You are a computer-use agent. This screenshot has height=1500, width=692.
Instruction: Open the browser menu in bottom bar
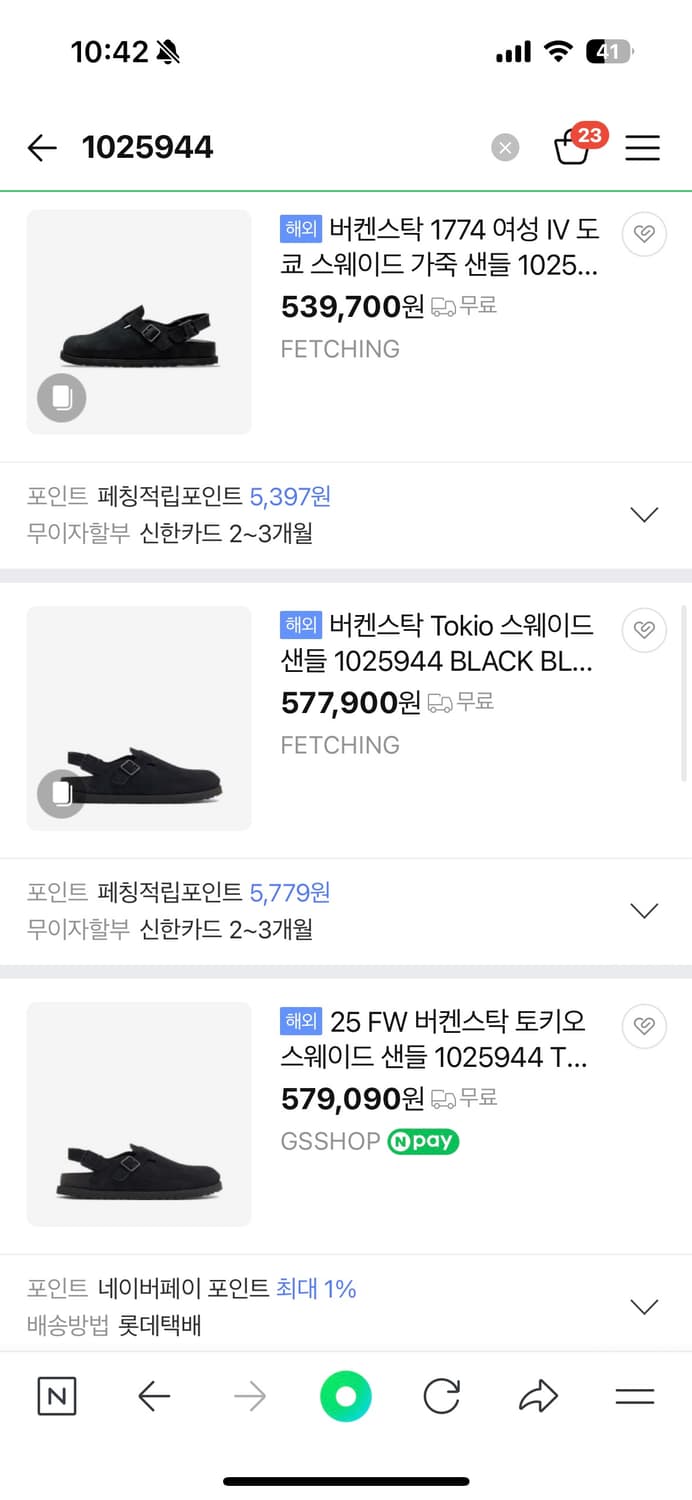tap(635, 1397)
